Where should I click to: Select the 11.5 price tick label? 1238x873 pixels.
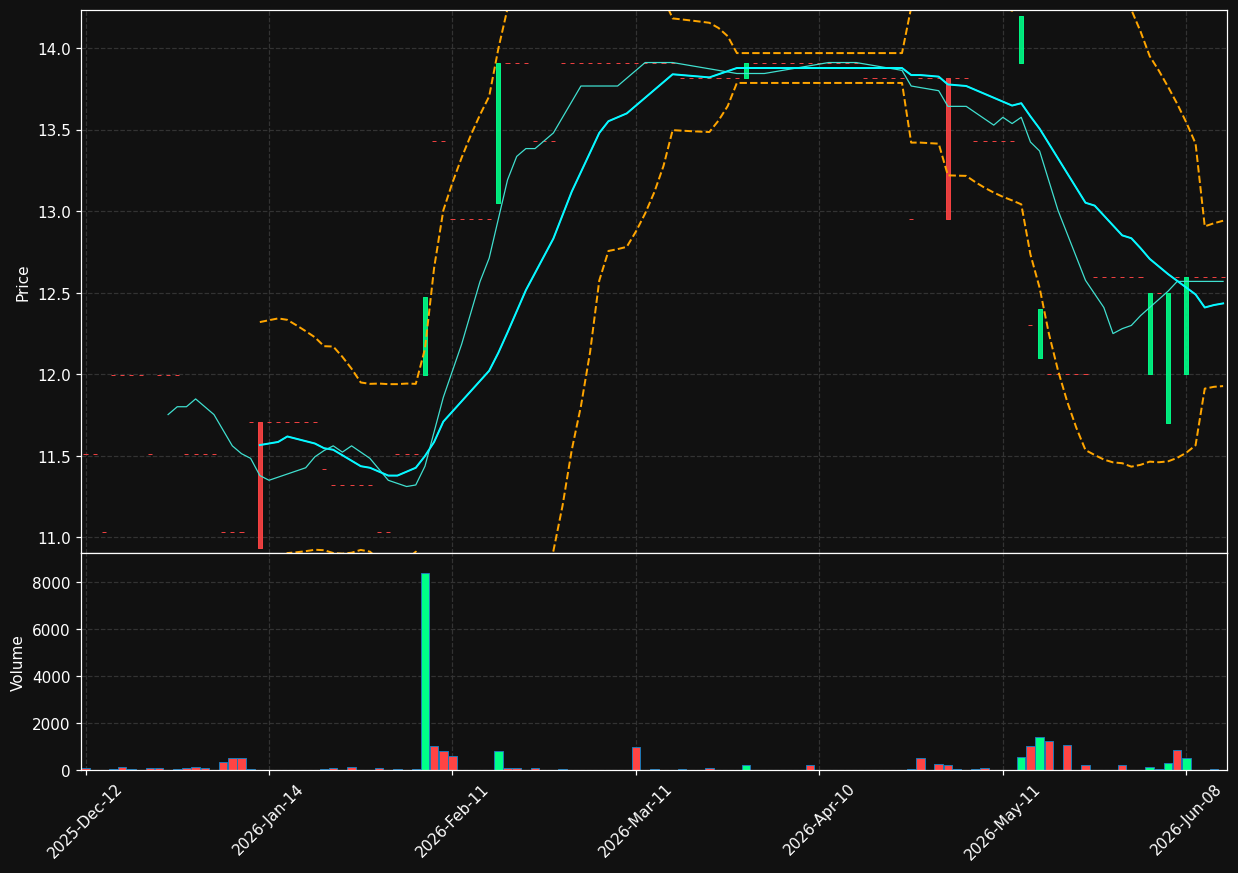click(x=54, y=457)
